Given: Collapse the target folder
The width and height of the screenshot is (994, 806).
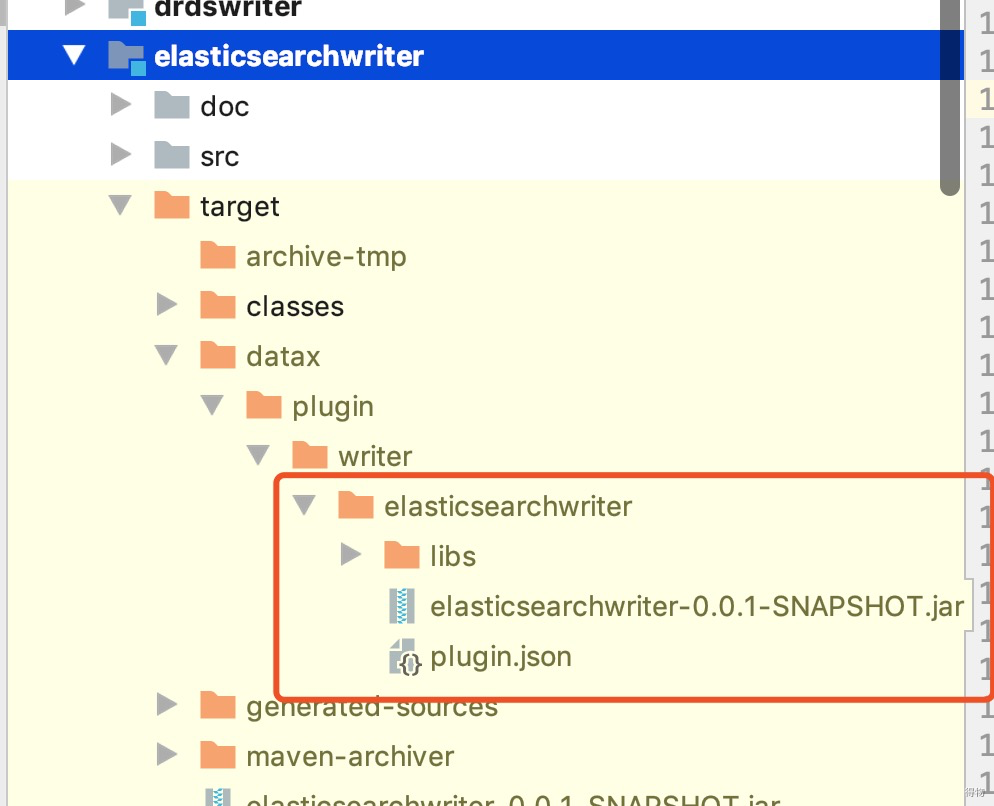Looking at the screenshot, I should [x=120, y=206].
